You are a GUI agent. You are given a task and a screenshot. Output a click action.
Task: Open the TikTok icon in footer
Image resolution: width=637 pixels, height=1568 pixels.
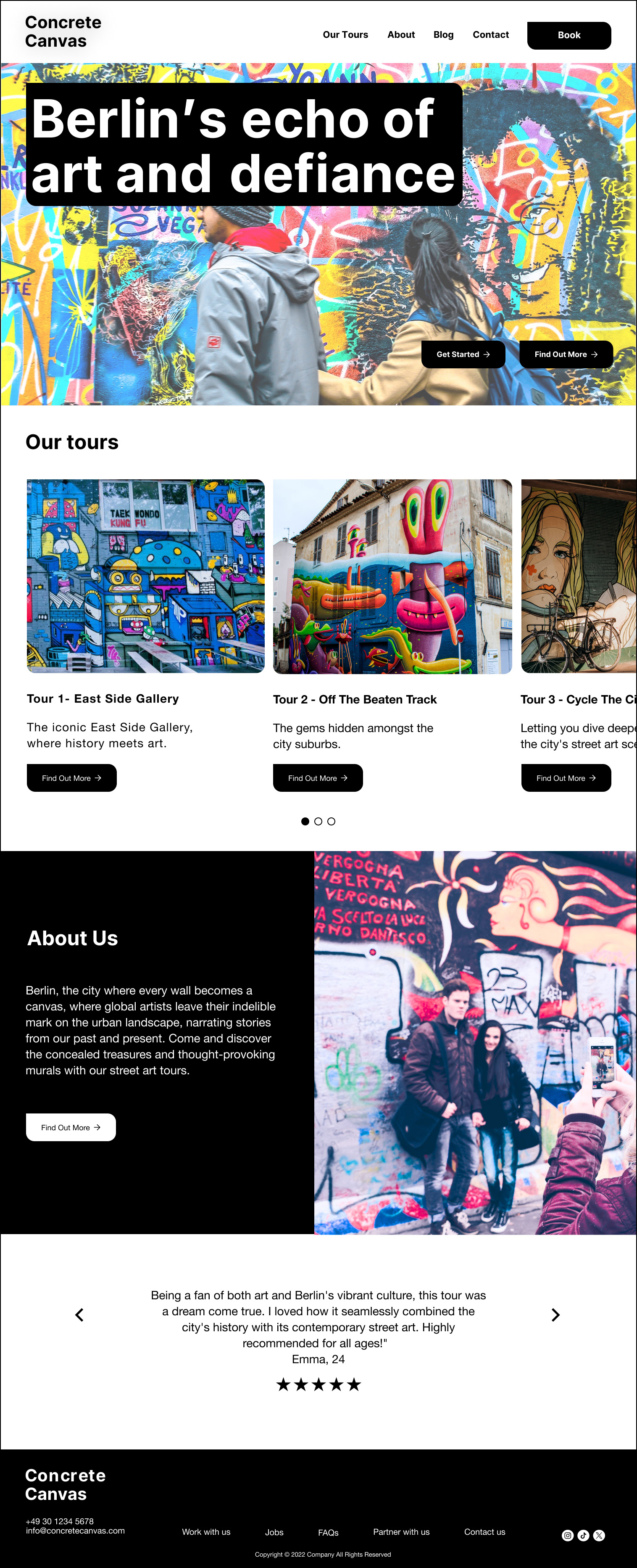tap(583, 1535)
